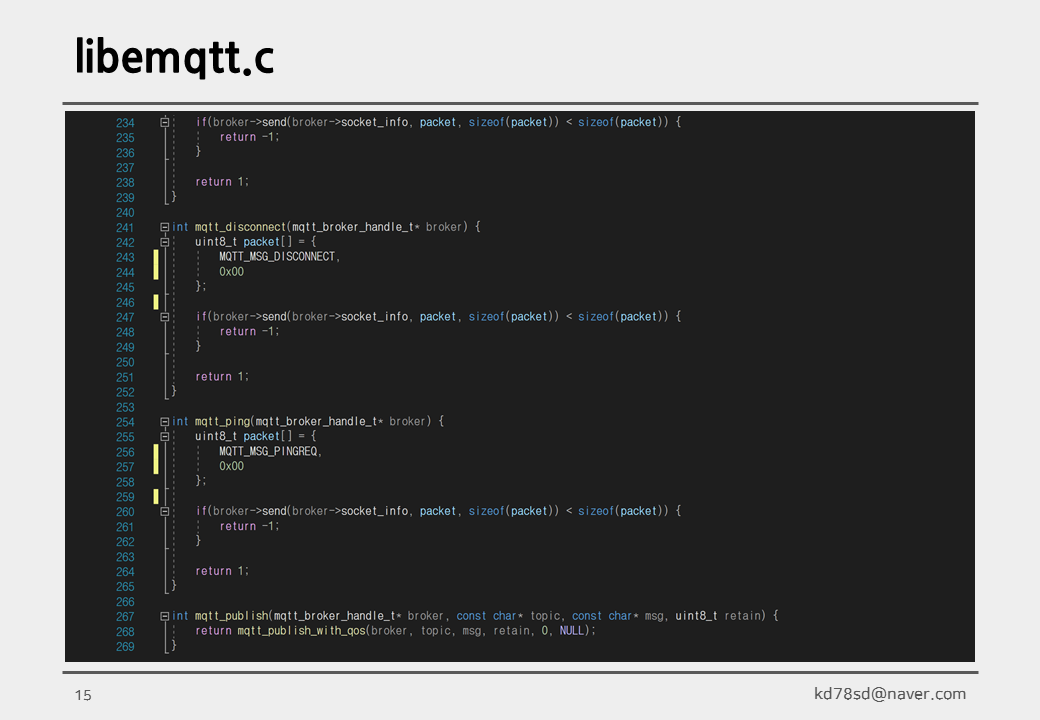The width and height of the screenshot is (1040, 720).
Task: Collapse the packet array fold at line 242
Action: click(x=164, y=242)
